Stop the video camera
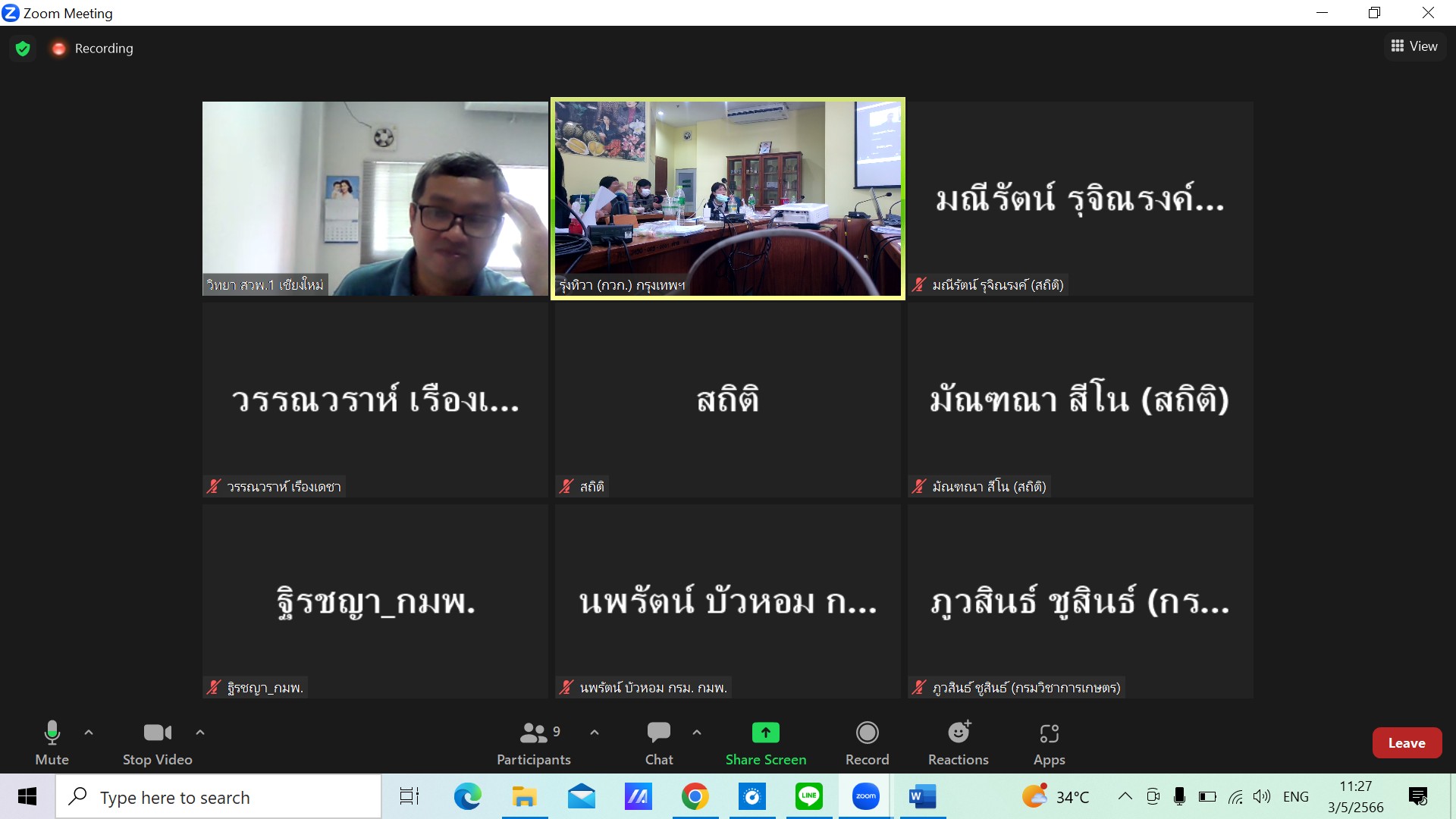The height and width of the screenshot is (819, 1456). click(x=157, y=743)
